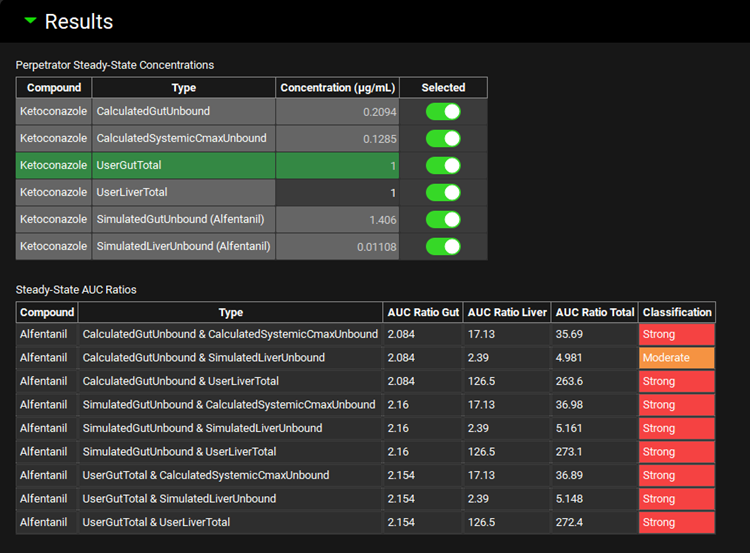Sort by Concentration (µg/mL) column header
The height and width of the screenshot is (553, 750).
(337, 88)
